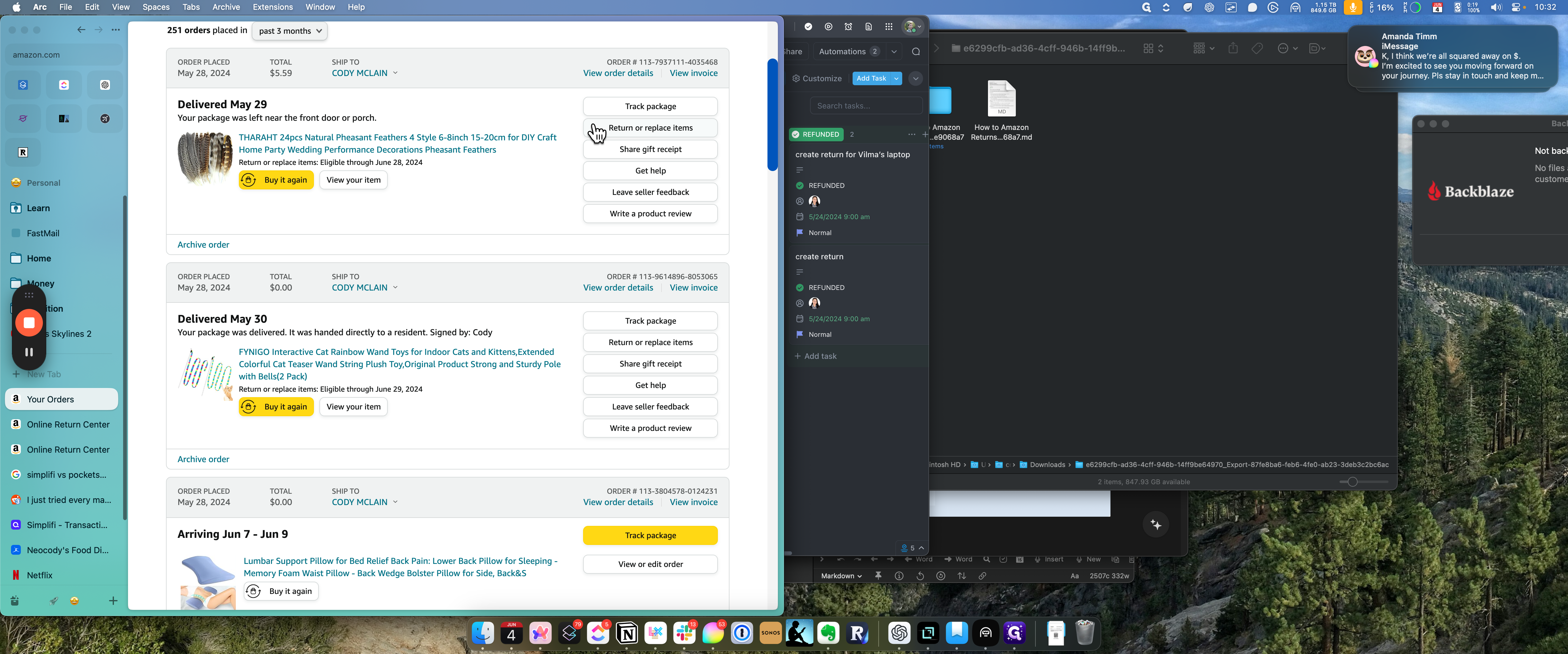The width and height of the screenshot is (1568, 654).
Task: Open ClickUp user avatar dropdown
Action: point(912,27)
